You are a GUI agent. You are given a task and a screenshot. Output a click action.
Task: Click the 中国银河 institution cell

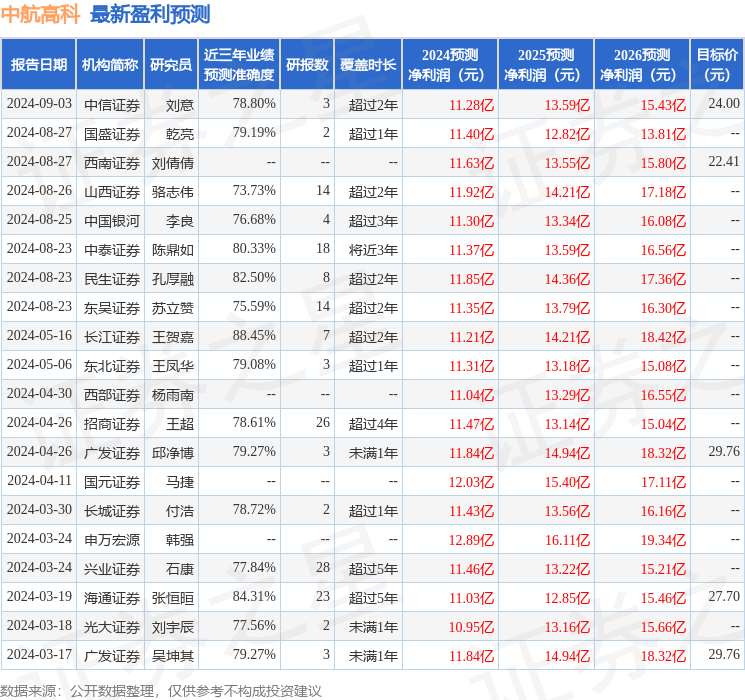tap(112, 221)
